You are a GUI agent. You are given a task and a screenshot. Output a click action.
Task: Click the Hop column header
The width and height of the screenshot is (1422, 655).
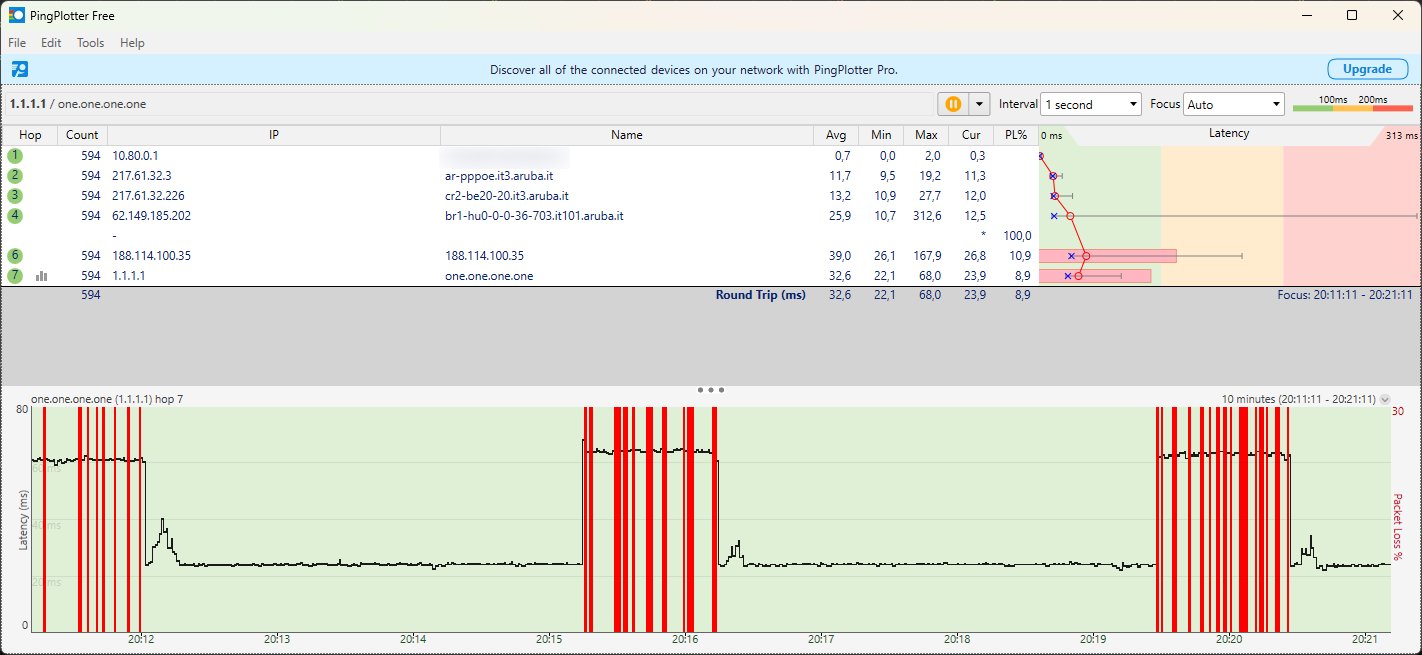pos(30,135)
